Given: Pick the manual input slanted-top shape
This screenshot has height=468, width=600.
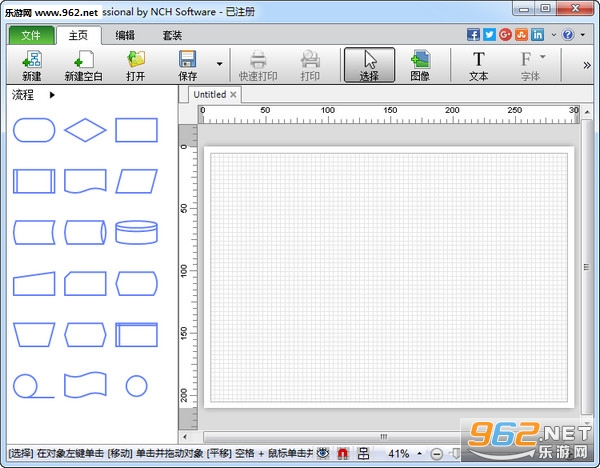Looking at the screenshot, I should [34, 284].
